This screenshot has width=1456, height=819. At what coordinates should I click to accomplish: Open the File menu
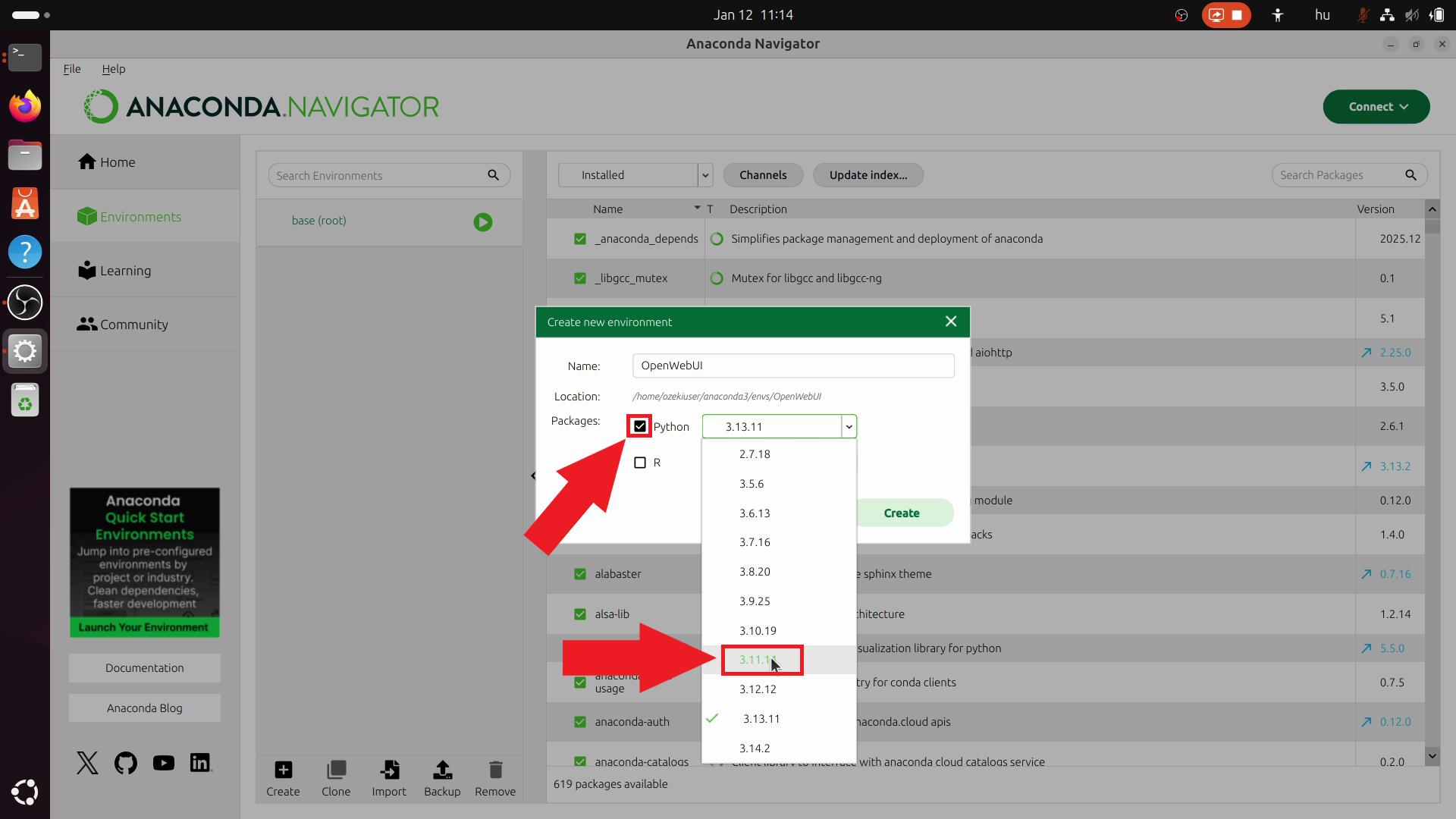pyautogui.click(x=72, y=69)
